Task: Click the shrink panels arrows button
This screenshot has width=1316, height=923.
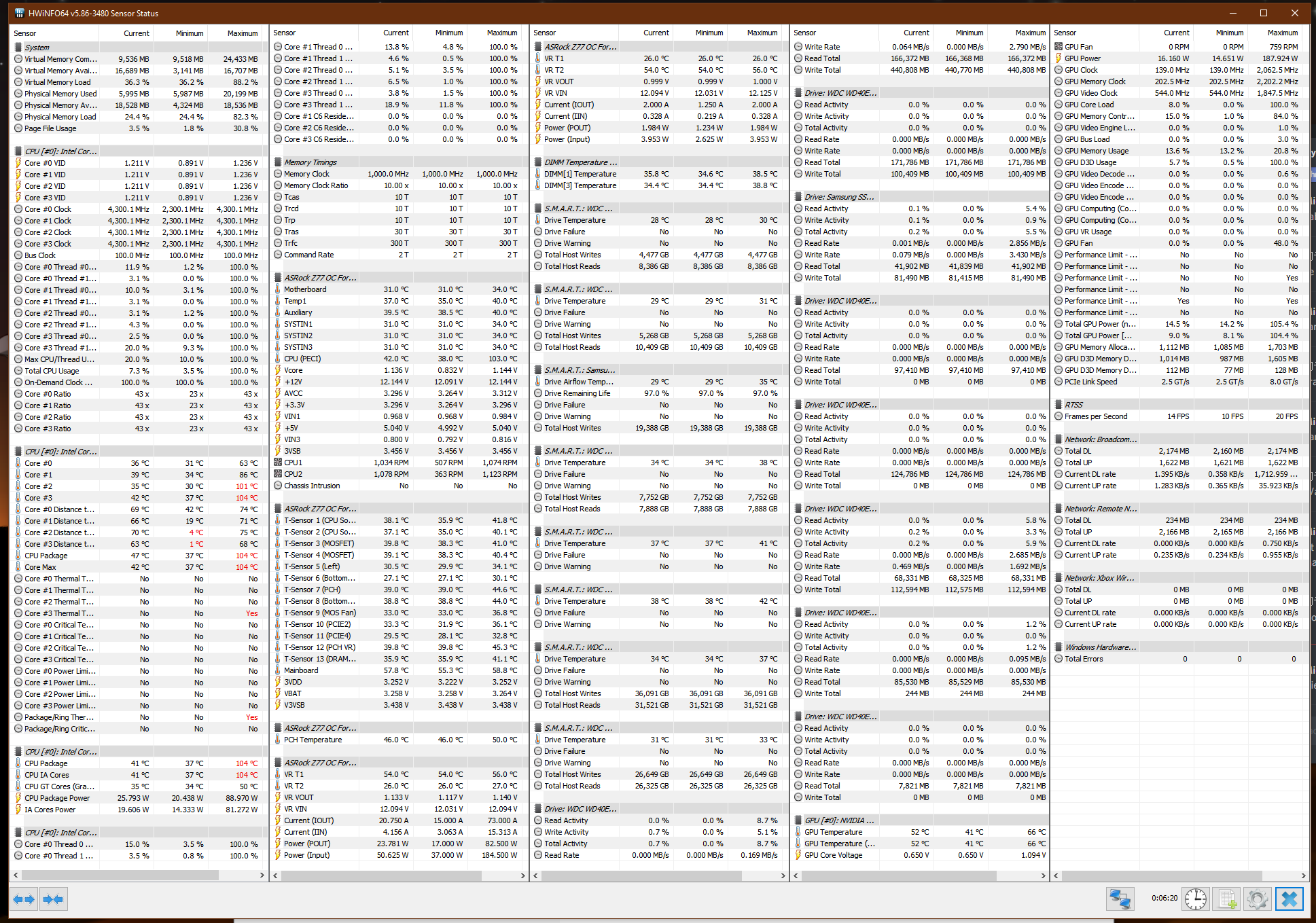Action: point(53,899)
